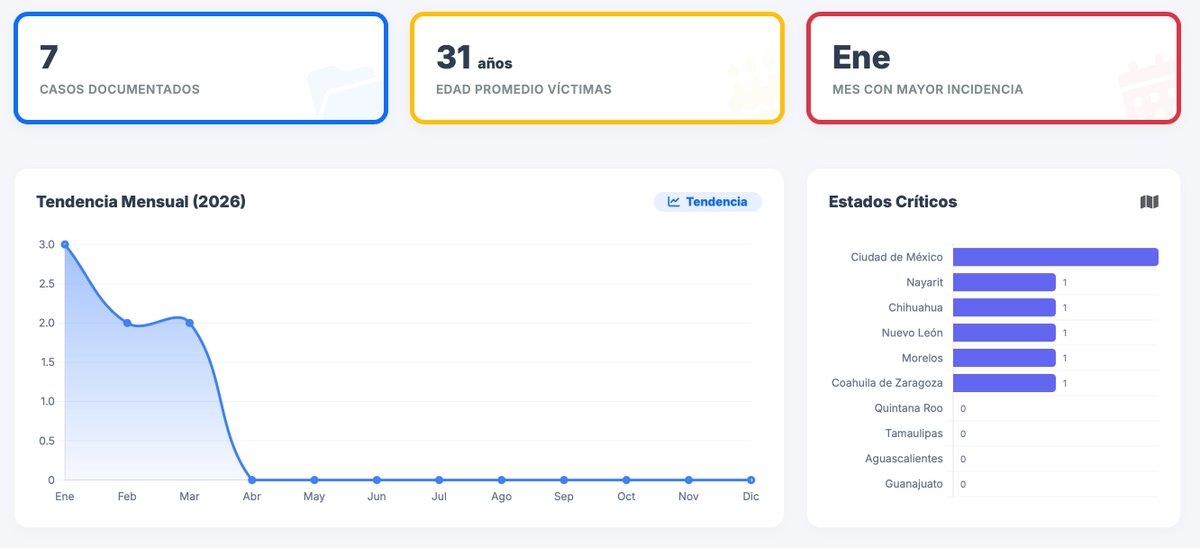Click the calendar icon in the Ene card

pyautogui.click(x=1147, y=85)
